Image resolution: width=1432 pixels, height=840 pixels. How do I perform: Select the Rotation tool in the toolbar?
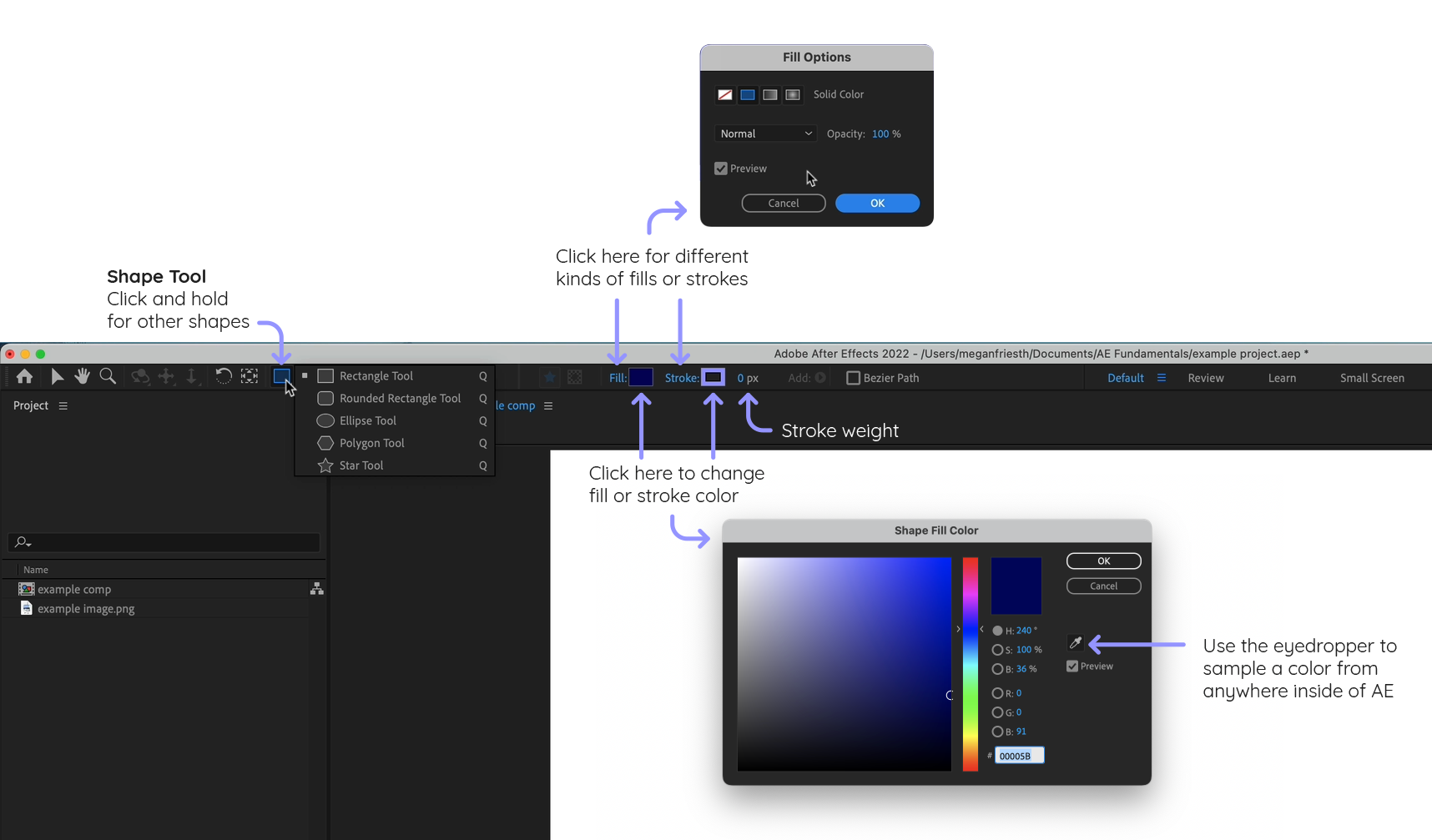(x=223, y=377)
